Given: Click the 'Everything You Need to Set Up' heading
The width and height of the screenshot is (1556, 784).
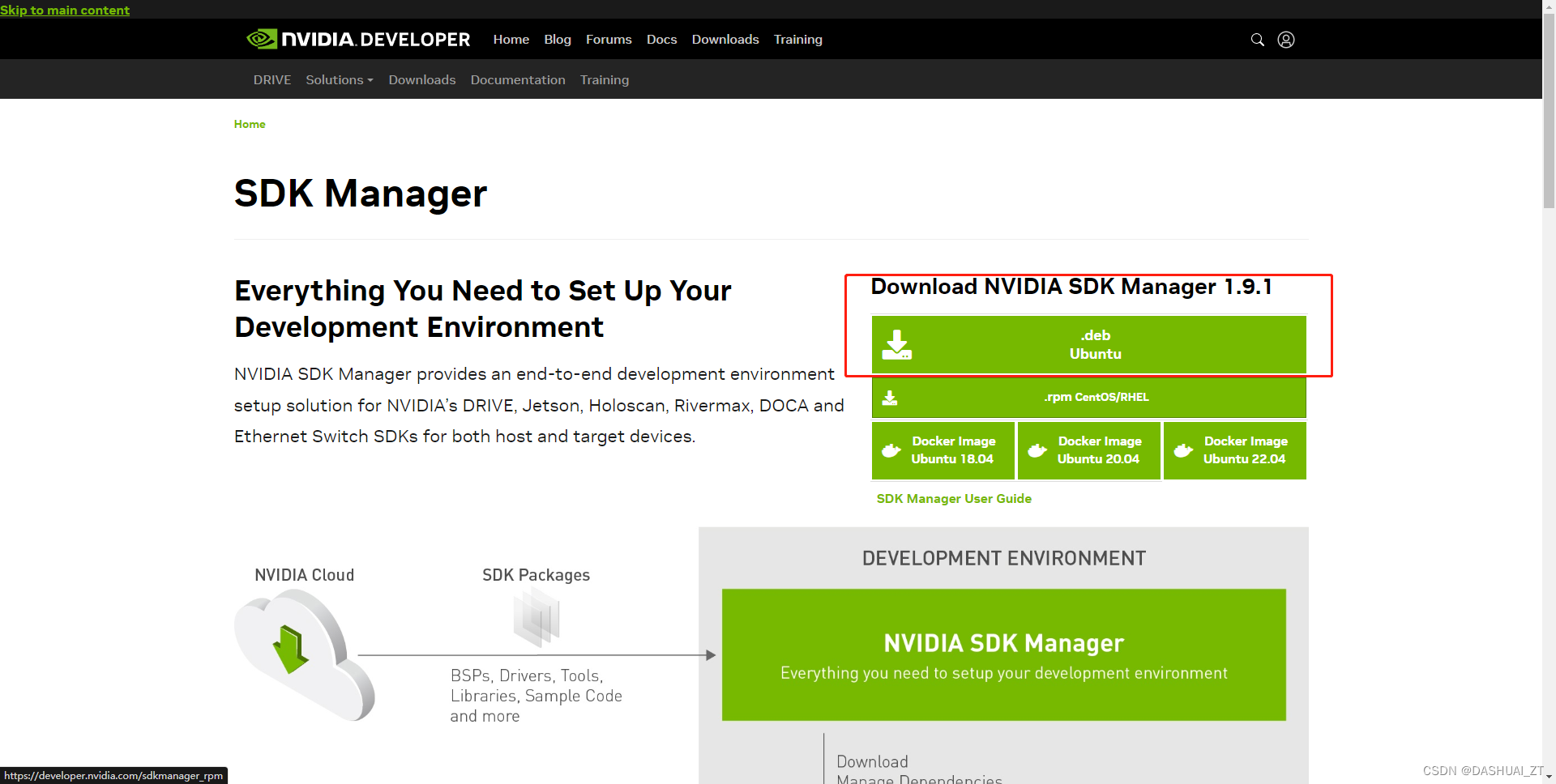Looking at the screenshot, I should (x=483, y=309).
